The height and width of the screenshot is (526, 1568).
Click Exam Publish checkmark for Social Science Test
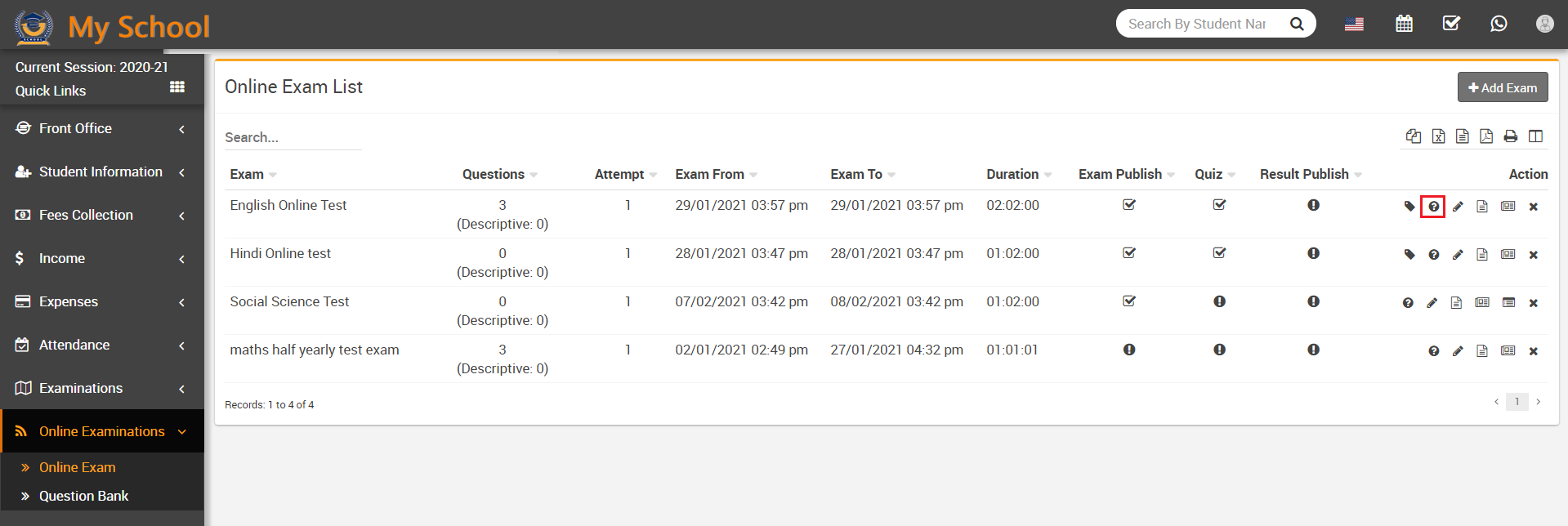click(x=1129, y=301)
